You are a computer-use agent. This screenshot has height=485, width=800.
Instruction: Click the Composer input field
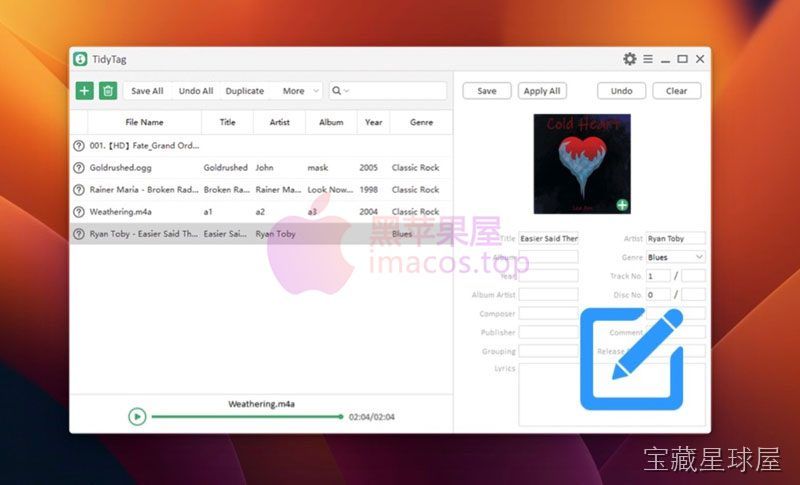pyautogui.click(x=548, y=313)
